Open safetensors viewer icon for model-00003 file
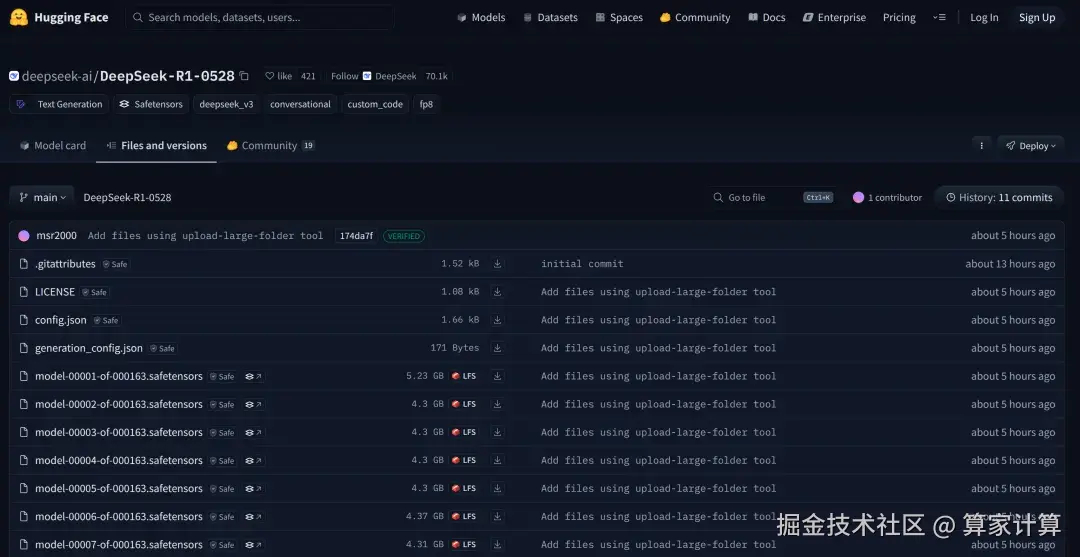The image size is (1080, 557). (253, 433)
